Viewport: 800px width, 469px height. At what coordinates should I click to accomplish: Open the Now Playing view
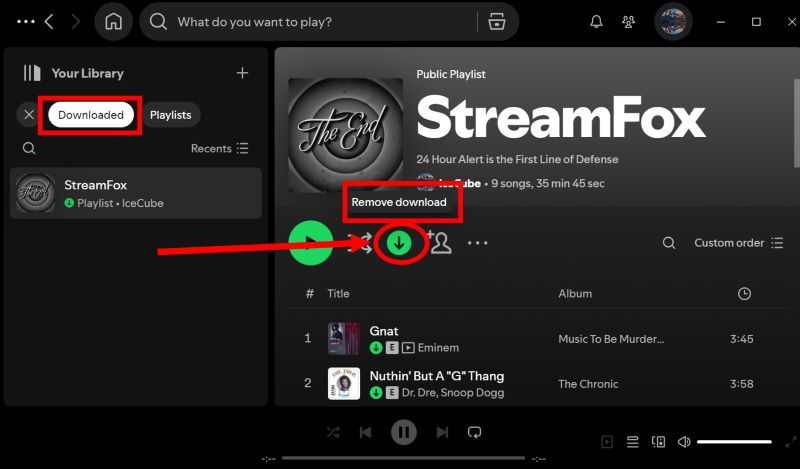point(607,442)
